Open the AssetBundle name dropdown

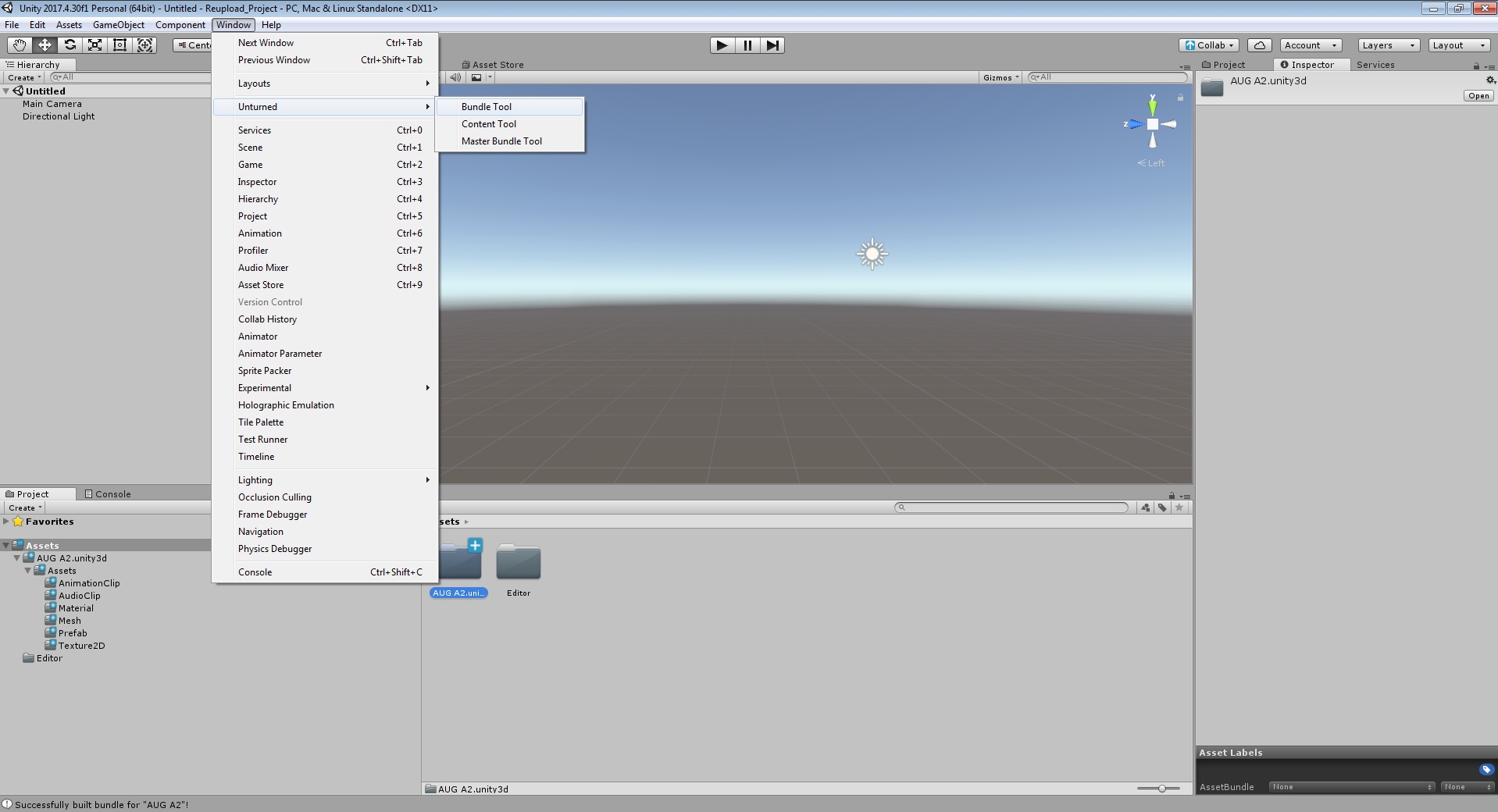click(1352, 787)
